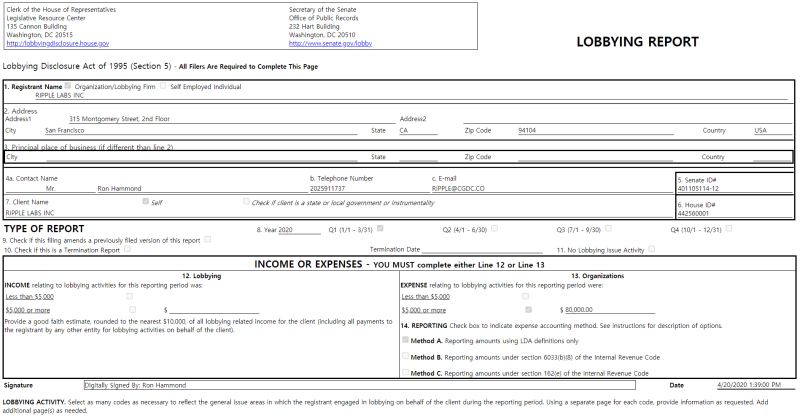Click the Contact Name field Ron Hammond
This screenshot has height=417, width=800.
tap(202, 188)
